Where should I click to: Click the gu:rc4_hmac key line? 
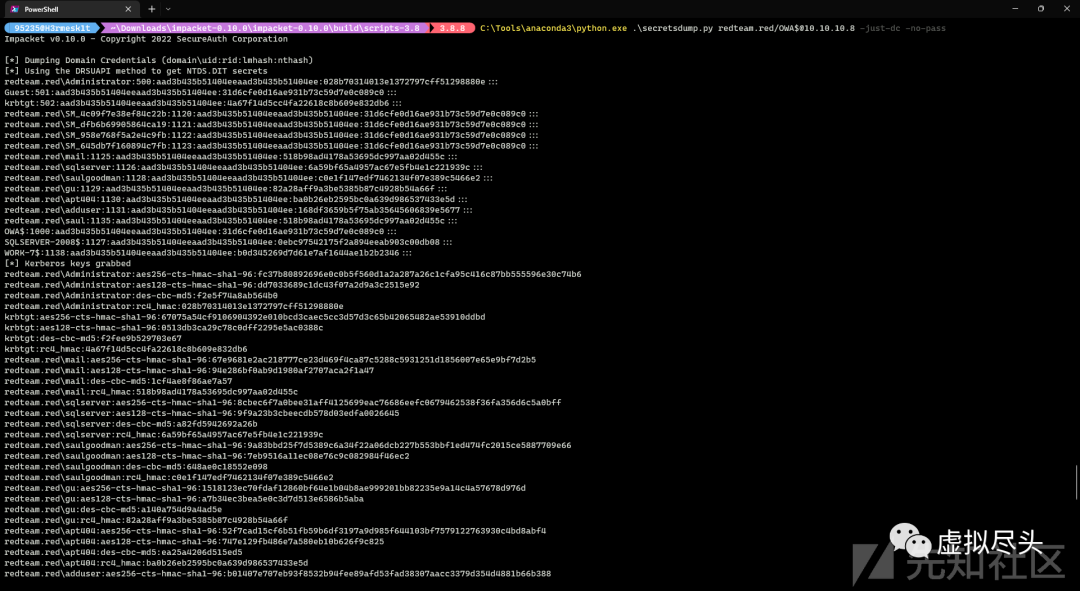tap(146, 520)
